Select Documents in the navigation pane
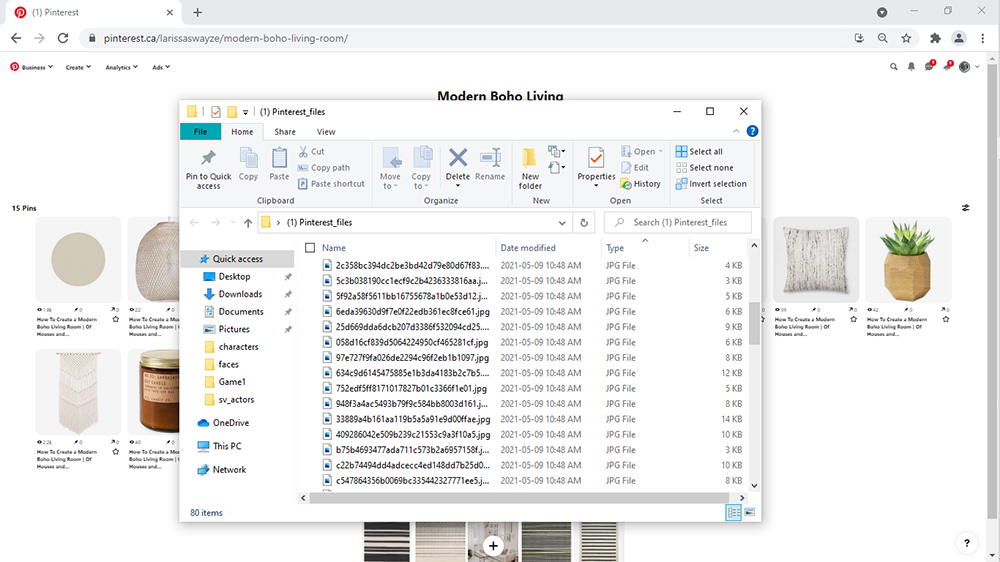Image resolution: width=1000 pixels, height=562 pixels. tap(240, 311)
